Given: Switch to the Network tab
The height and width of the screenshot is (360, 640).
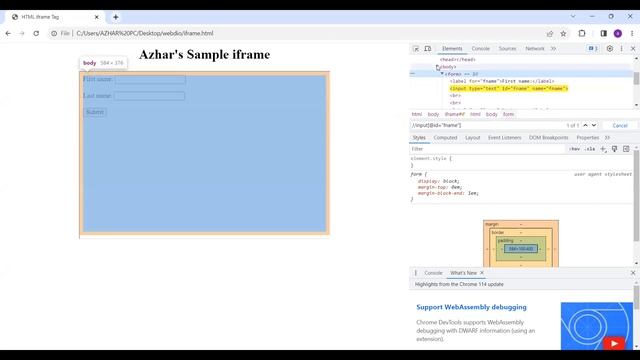Looking at the screenshot, I should pos(535,49).
